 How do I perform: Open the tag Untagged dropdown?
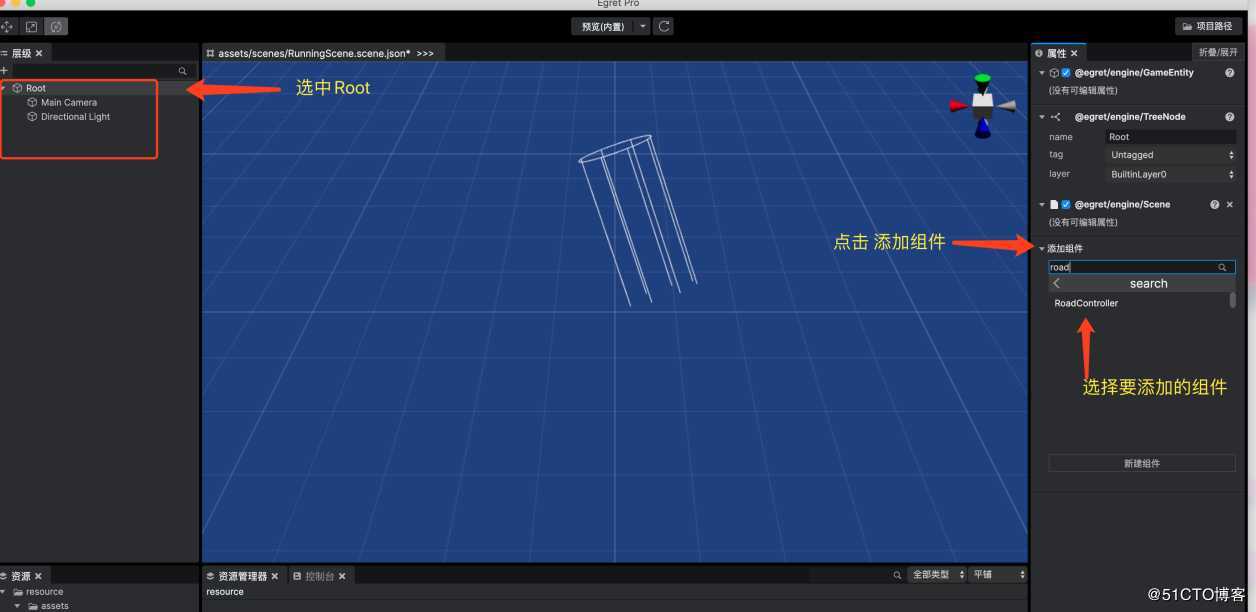point(1171,155)
